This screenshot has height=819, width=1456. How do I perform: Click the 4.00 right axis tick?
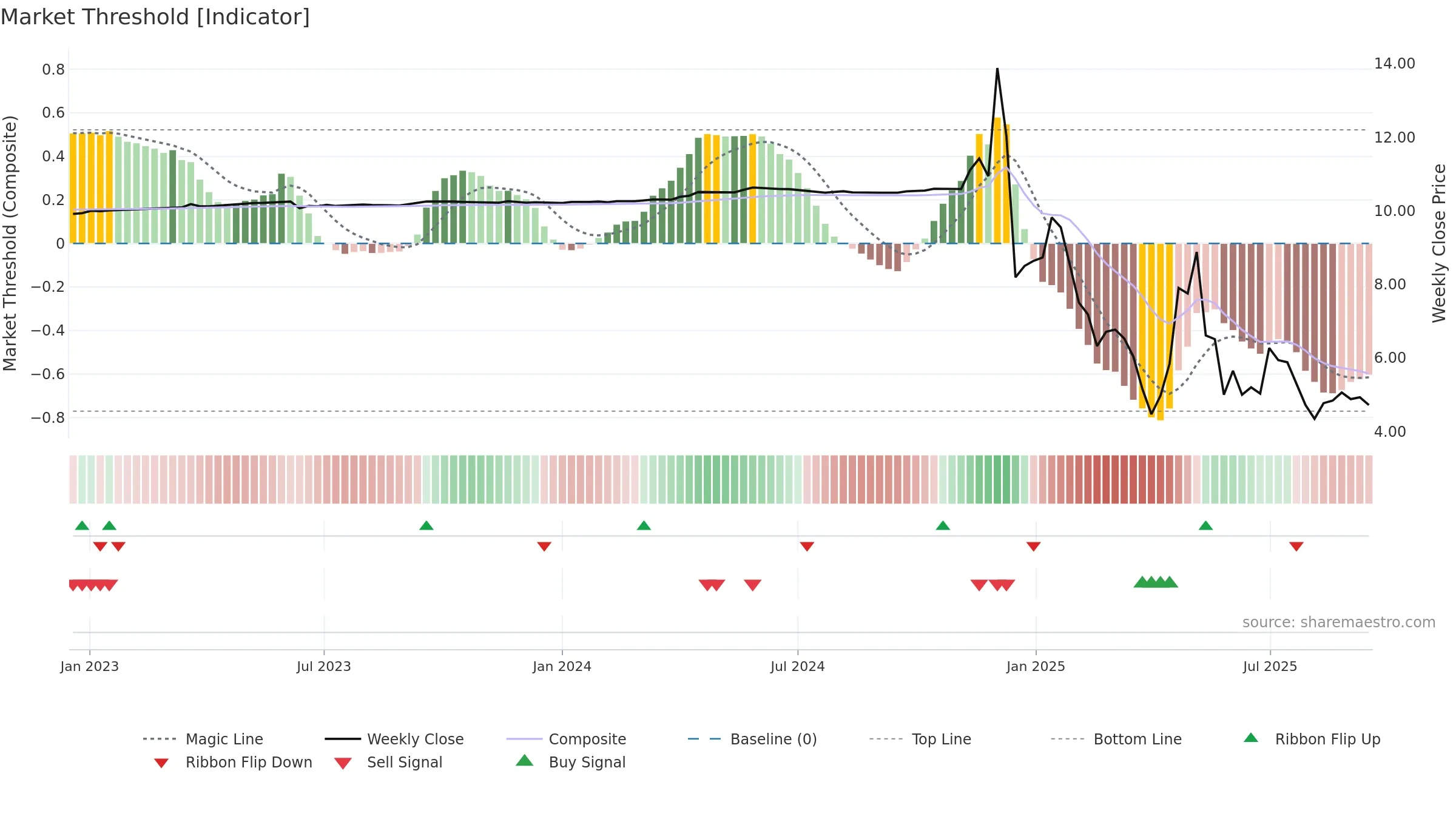(x=1390, y=432)
